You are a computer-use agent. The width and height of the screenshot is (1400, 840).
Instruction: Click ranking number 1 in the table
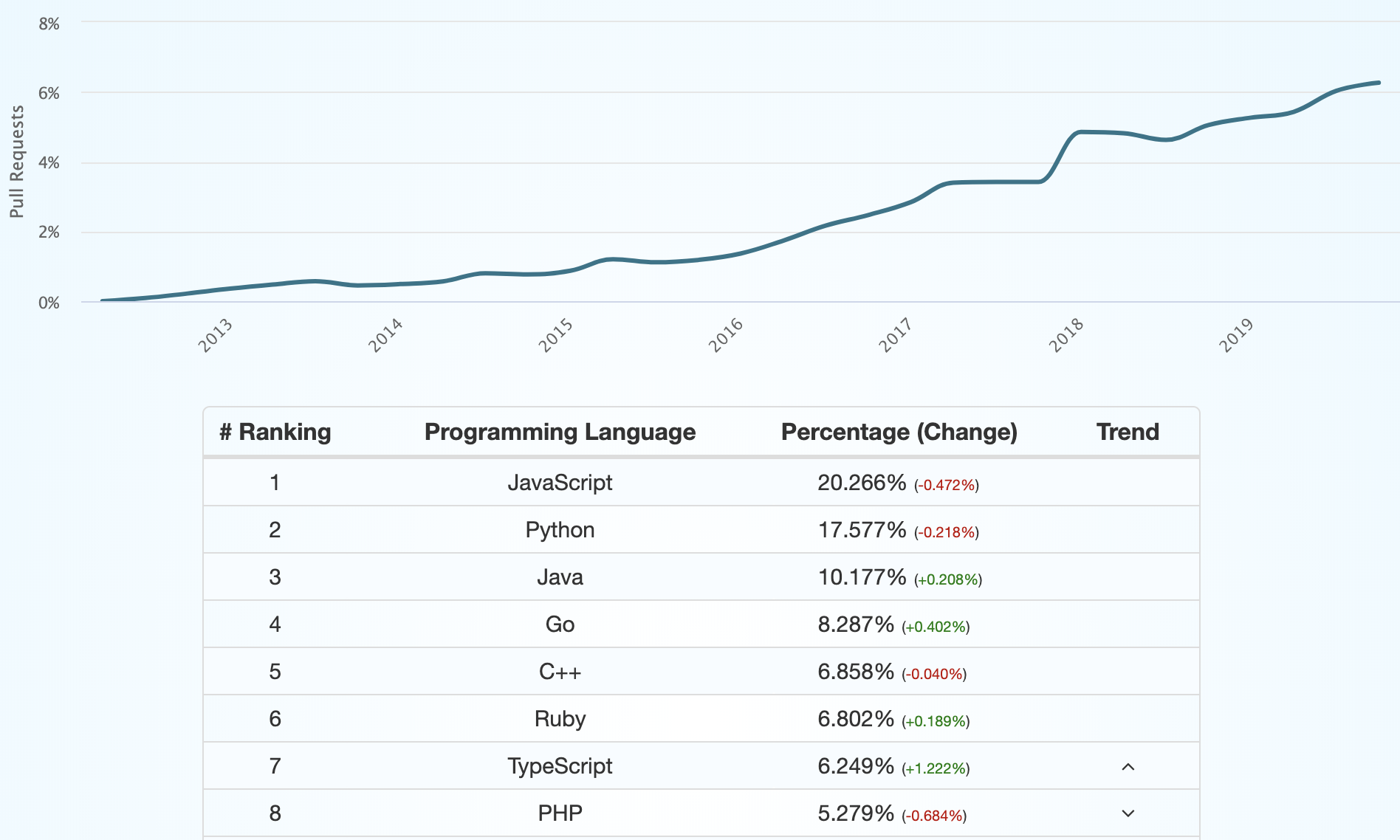275,483
